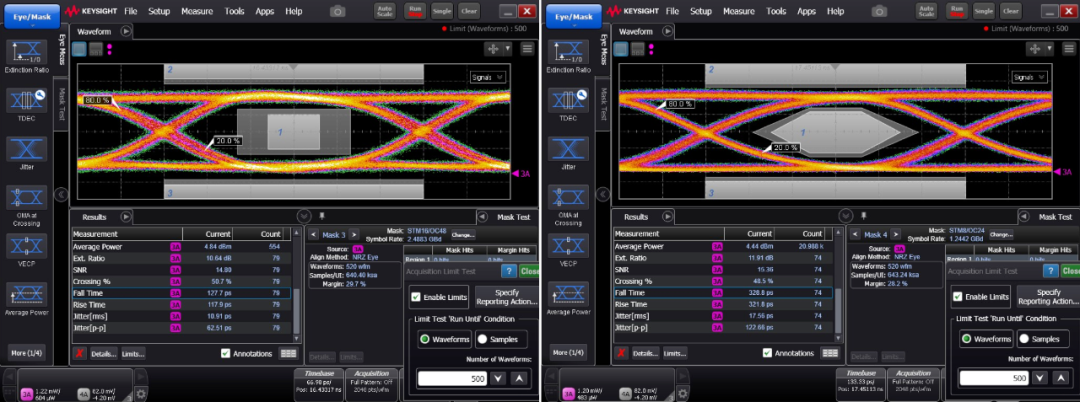Click the Auto Scale icon in right window
Viewport: 1080px width, 402px height.
point(926,11)
